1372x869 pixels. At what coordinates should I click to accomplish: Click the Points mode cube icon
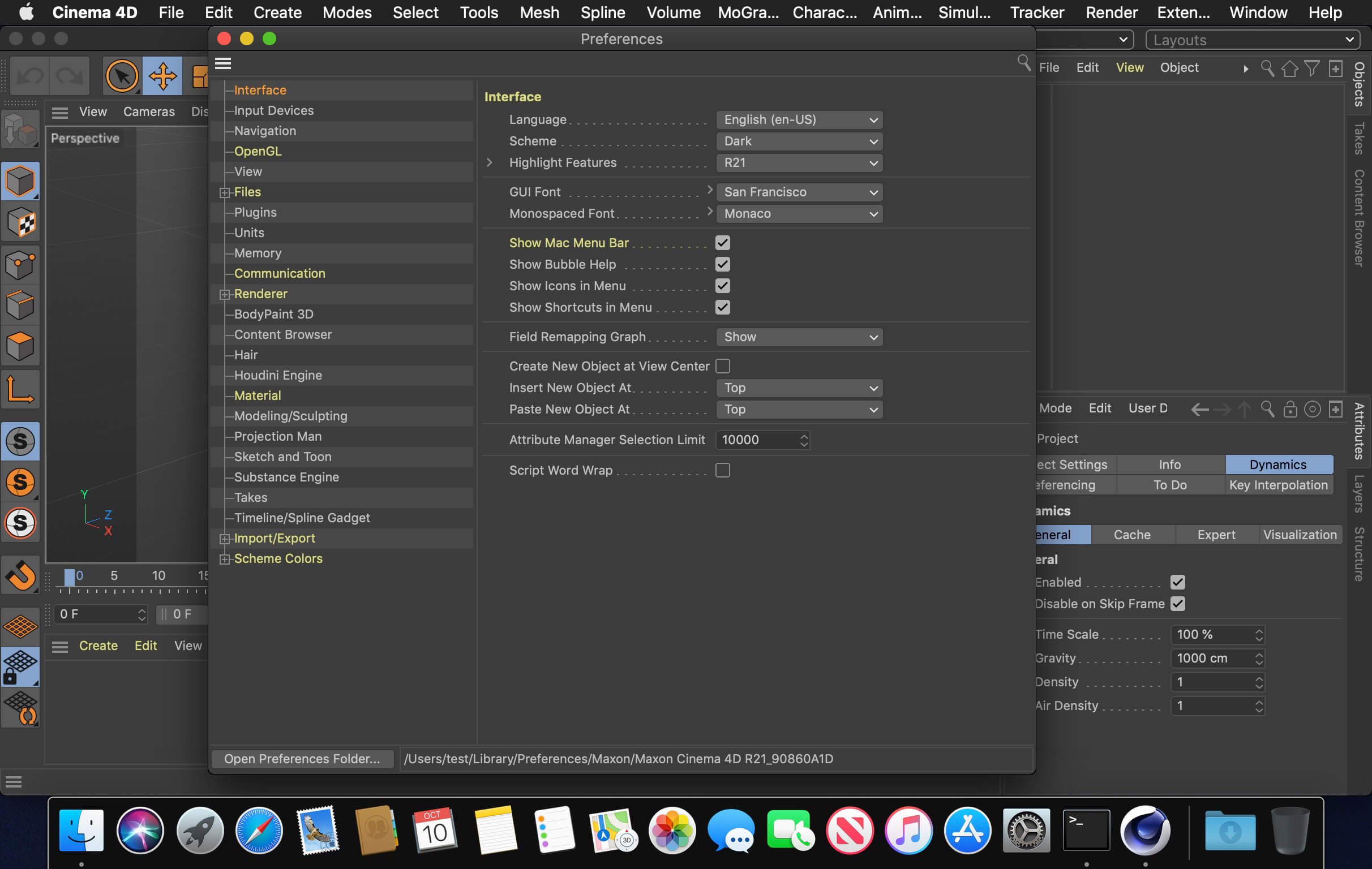[x=20, y=264]
